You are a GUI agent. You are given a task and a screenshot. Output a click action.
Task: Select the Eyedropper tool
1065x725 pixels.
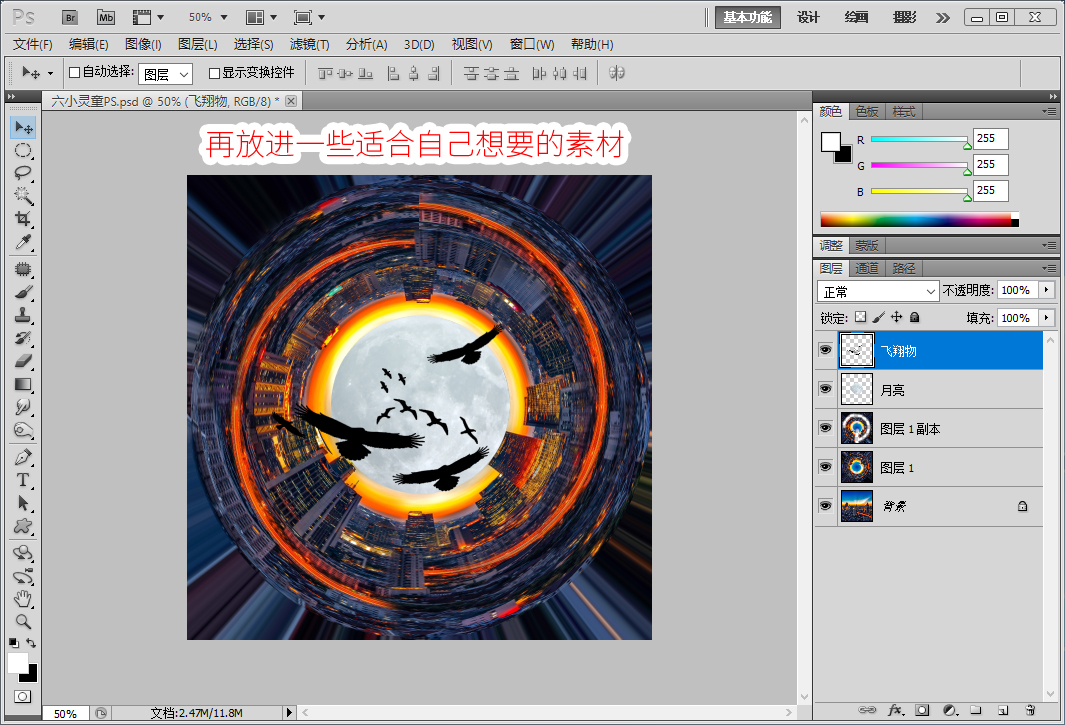click(23, 243)
